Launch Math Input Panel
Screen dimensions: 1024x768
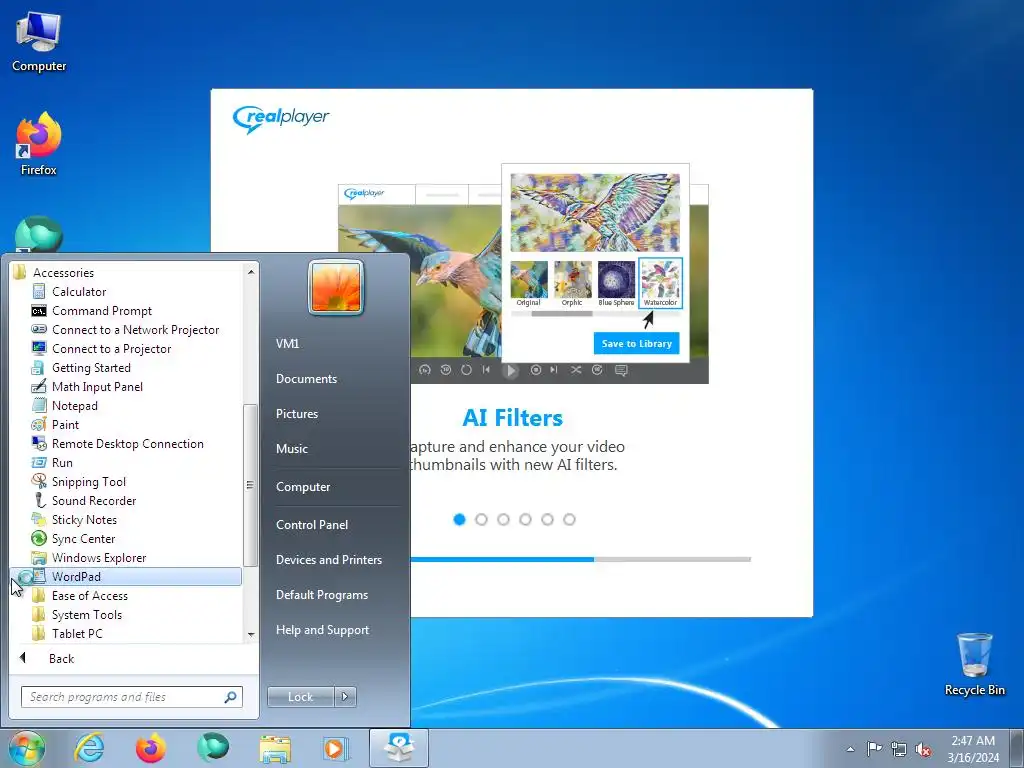(97, 386)
